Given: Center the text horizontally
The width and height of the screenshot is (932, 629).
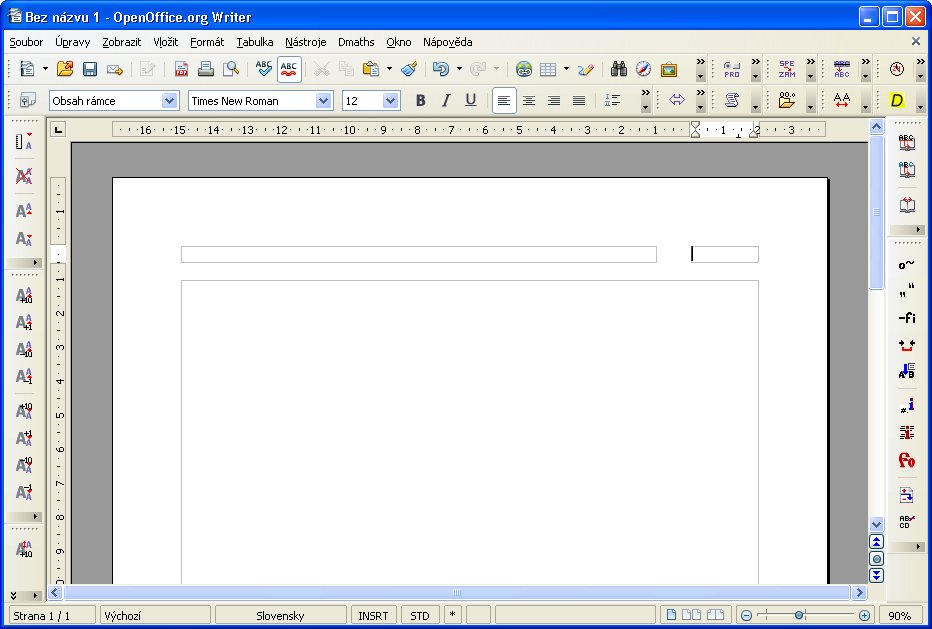Looking at the screenshot, I should (528, 100).
